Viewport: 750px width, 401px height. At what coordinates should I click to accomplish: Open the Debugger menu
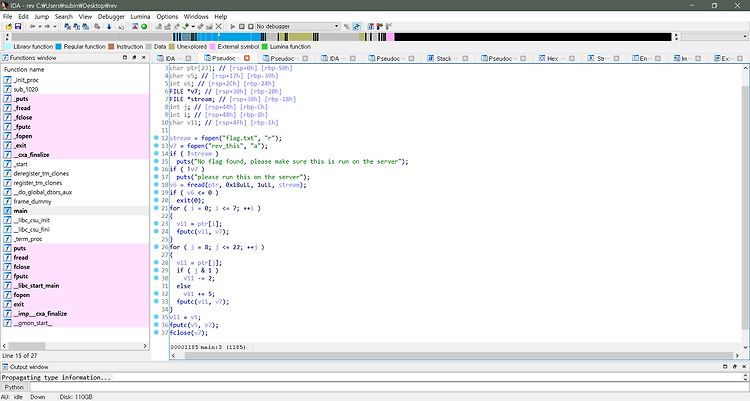pos(111,16)
